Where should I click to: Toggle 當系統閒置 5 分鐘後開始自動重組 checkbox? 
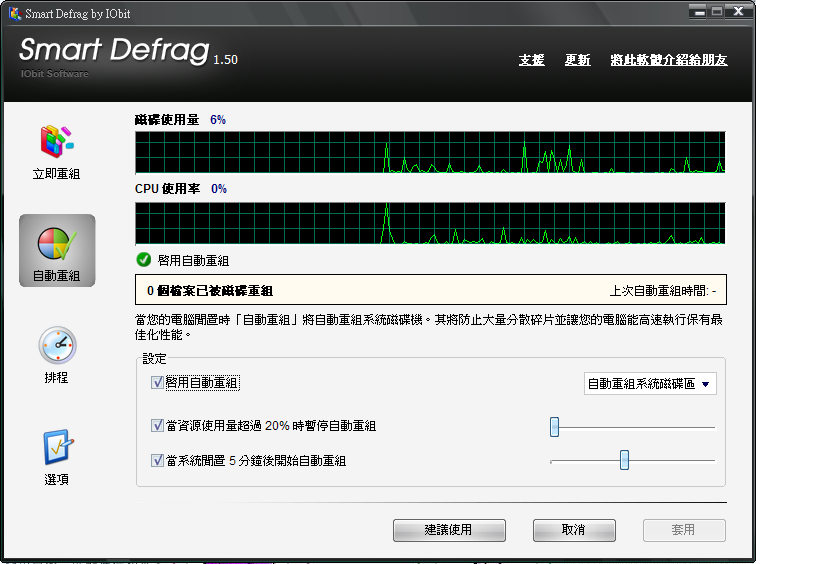point(157,460)
